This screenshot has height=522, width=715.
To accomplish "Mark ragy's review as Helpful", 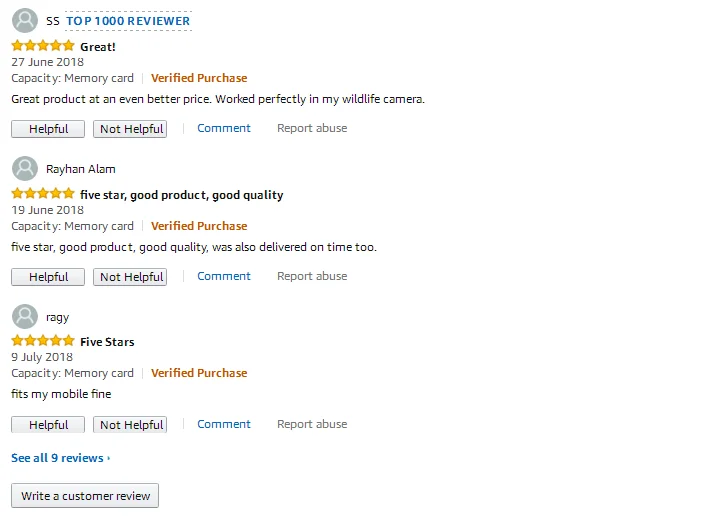I will click(48, 424).
